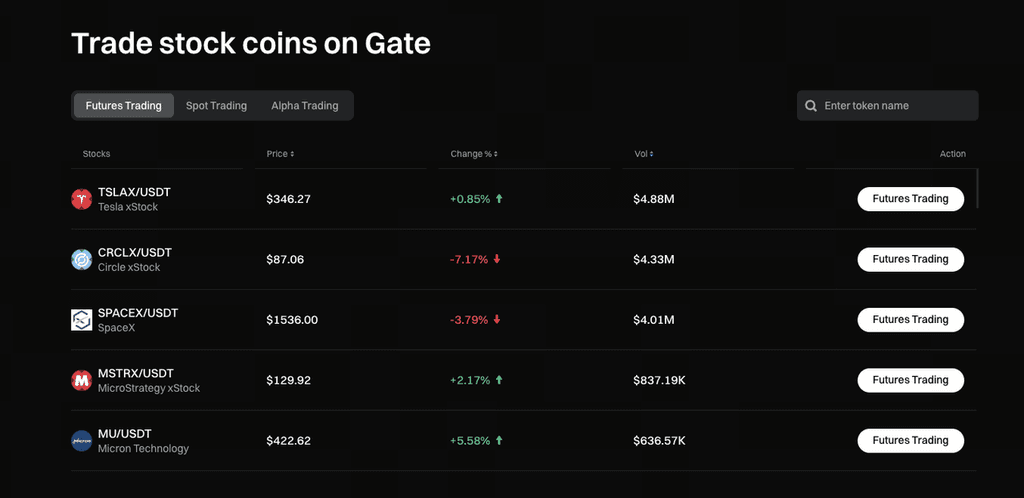The width and height of the screenshot is (1024, 498).
Task: Switch to the Spot Trading tab
Action: pyautogui.click(x=216, y=106)
